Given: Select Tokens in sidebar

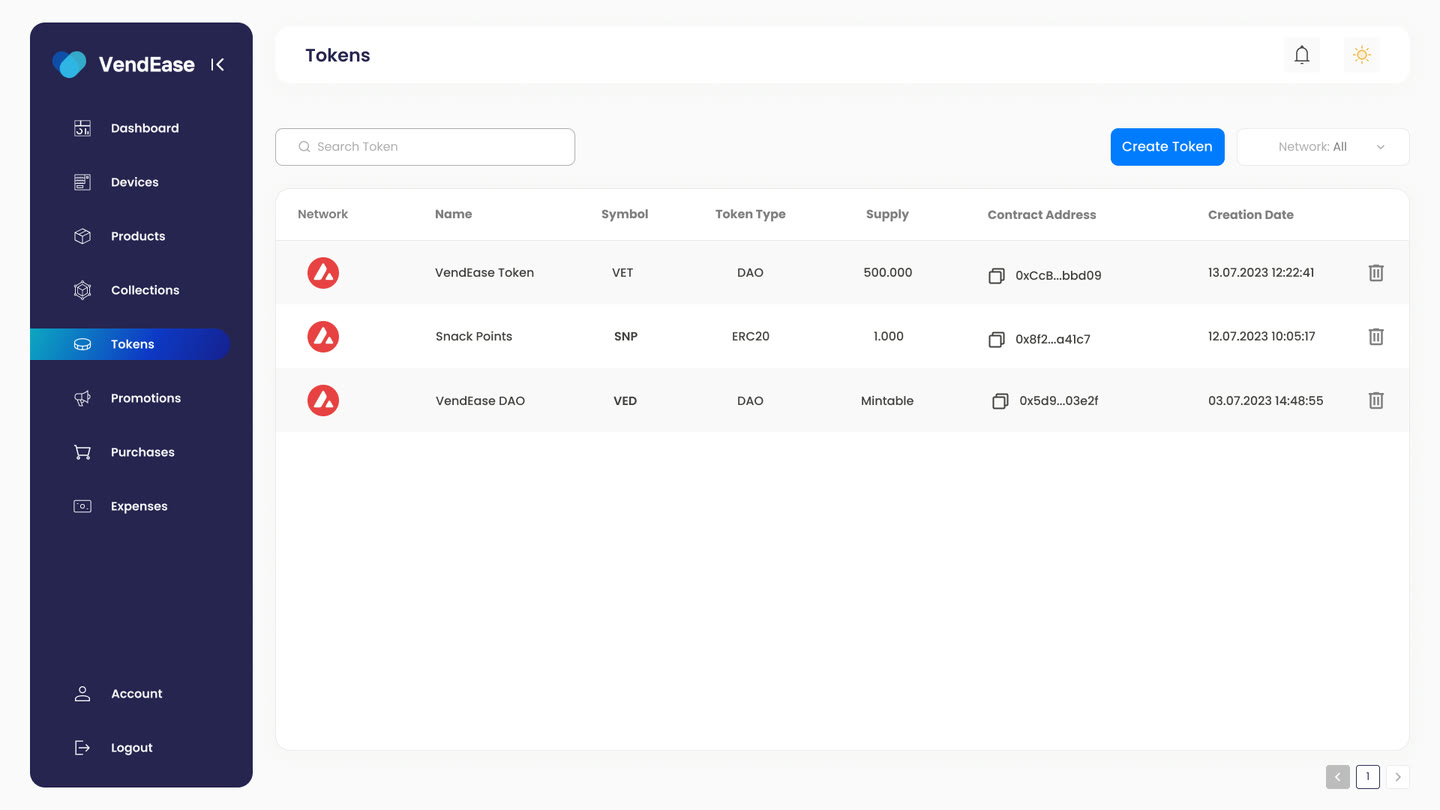Looking at the screenshot, I should 130,344.
